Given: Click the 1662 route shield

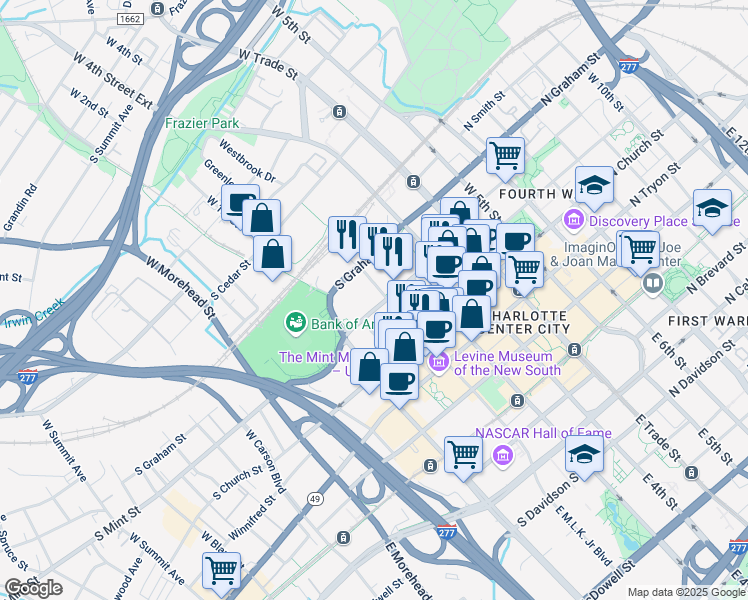Looking at the screenshot, I should tap(130, 19).
